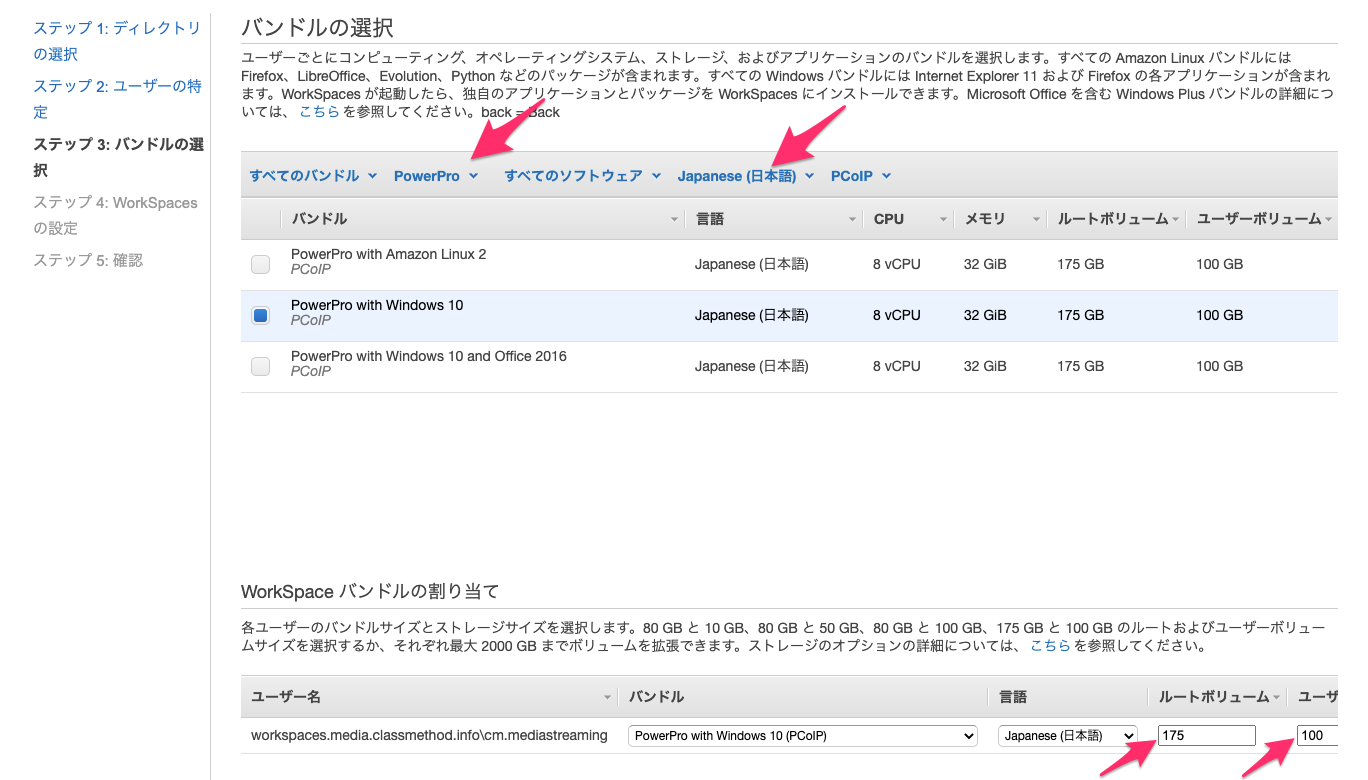Open assignment language Japanese (日本語) select
Viewport: 1368px width, 780px height.
tap(1068, 735)
